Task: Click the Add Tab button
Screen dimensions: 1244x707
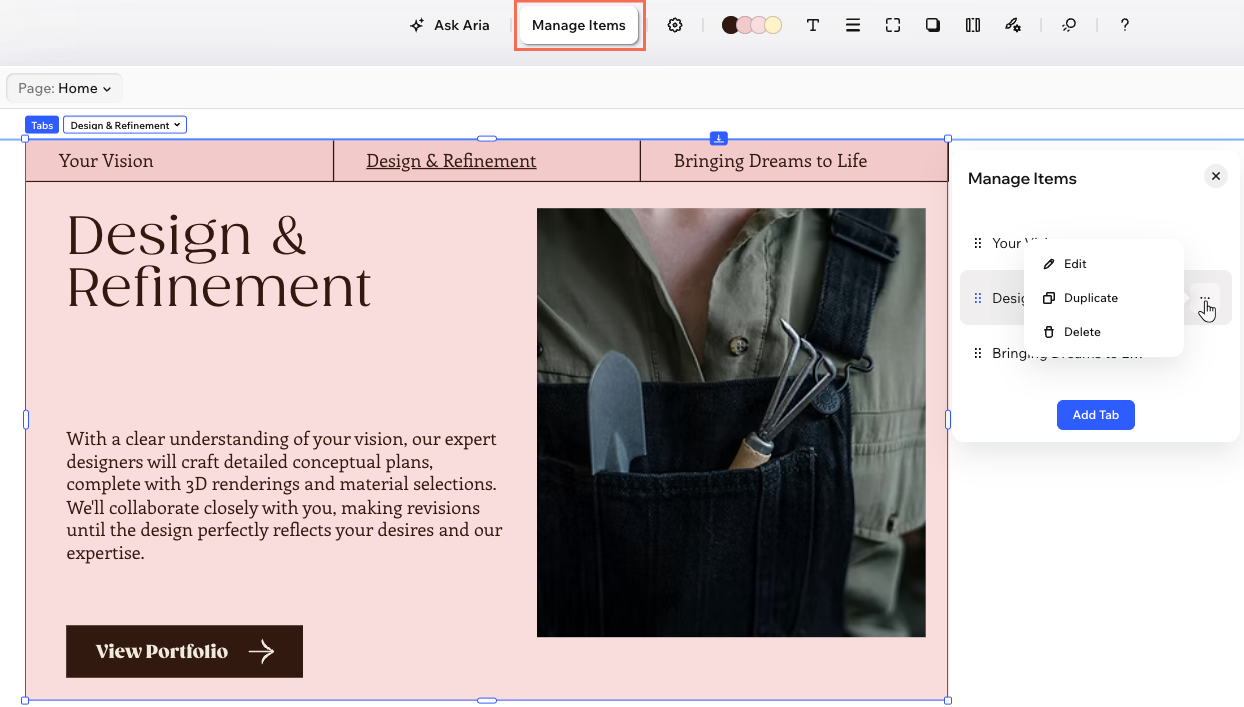Action: tap(1095, 415)
